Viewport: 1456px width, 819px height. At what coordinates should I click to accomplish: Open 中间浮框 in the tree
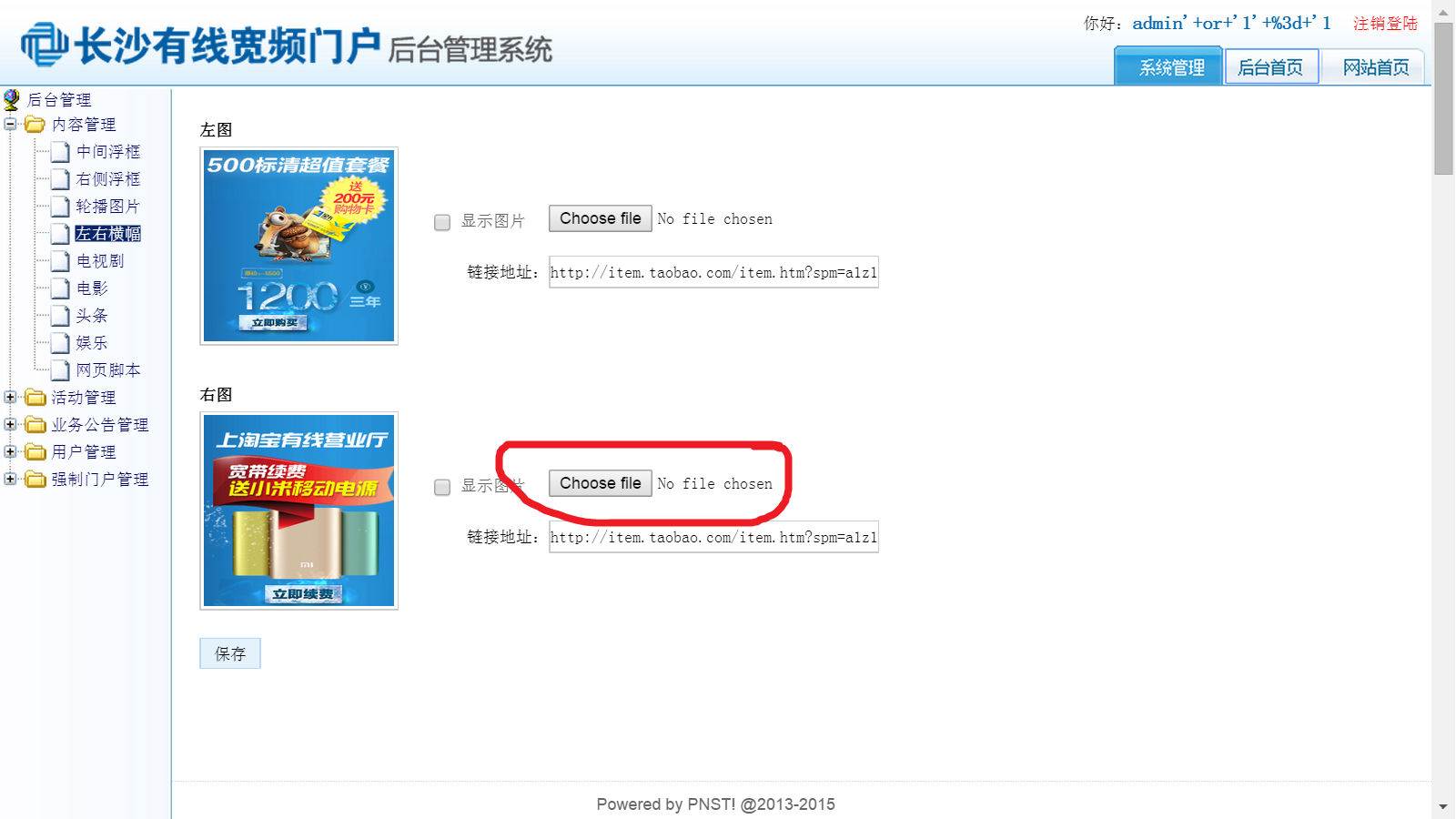108,152
